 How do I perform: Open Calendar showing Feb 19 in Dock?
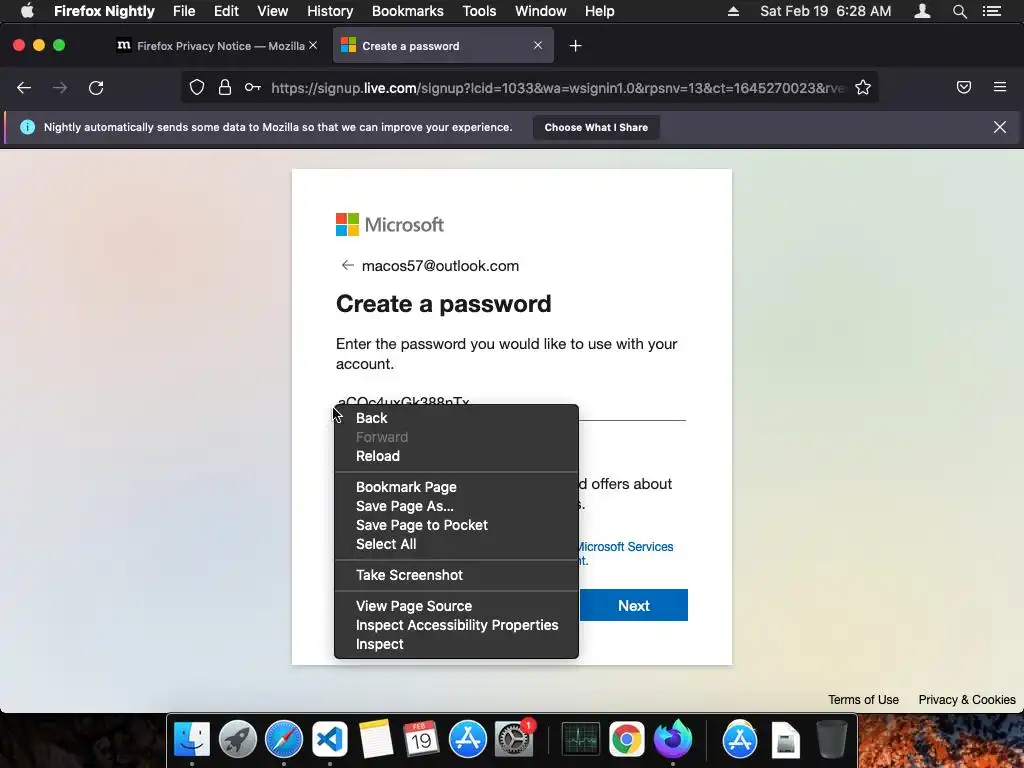421,739
